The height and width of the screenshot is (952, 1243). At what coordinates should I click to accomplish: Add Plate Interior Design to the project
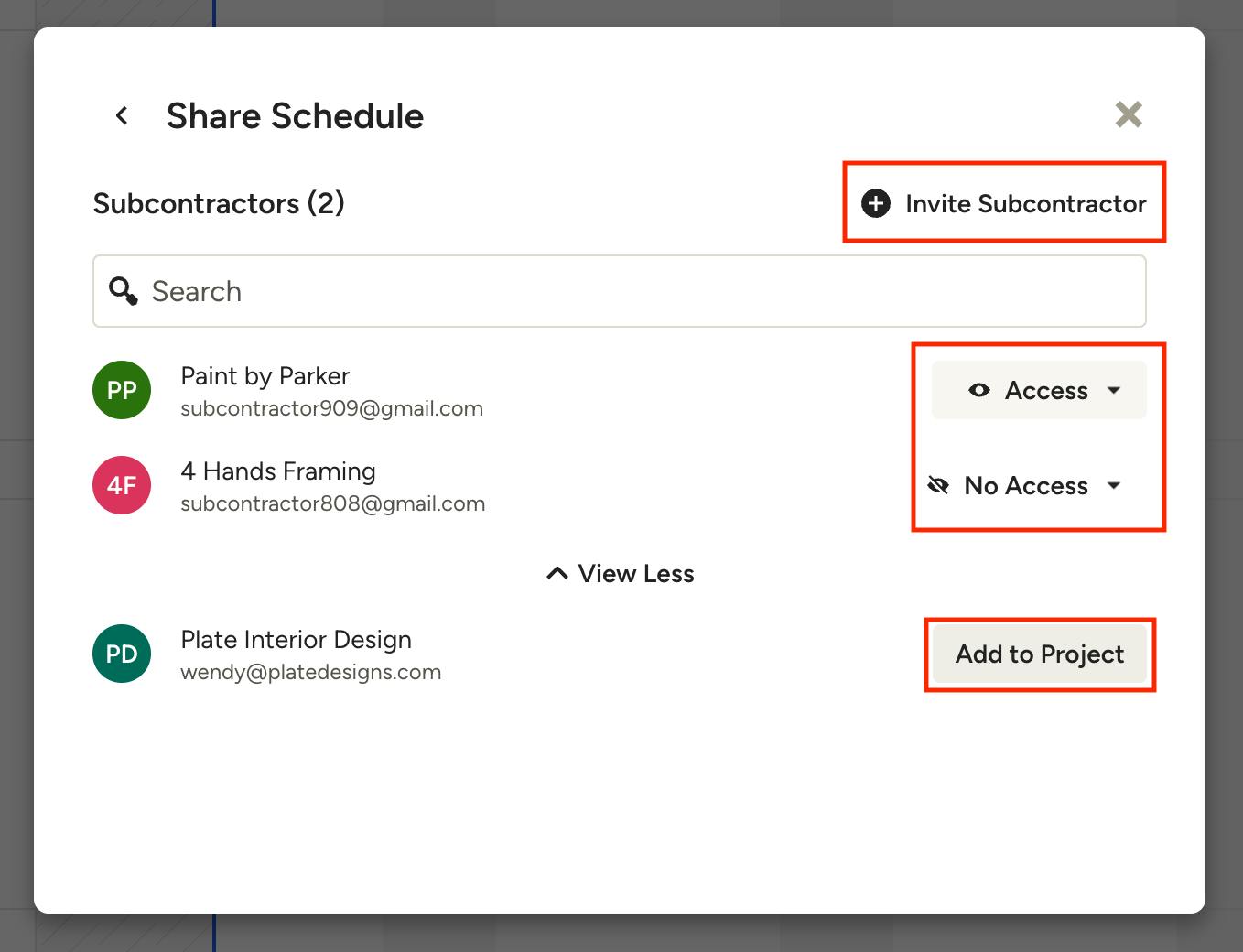click(x=1039, y=654)
